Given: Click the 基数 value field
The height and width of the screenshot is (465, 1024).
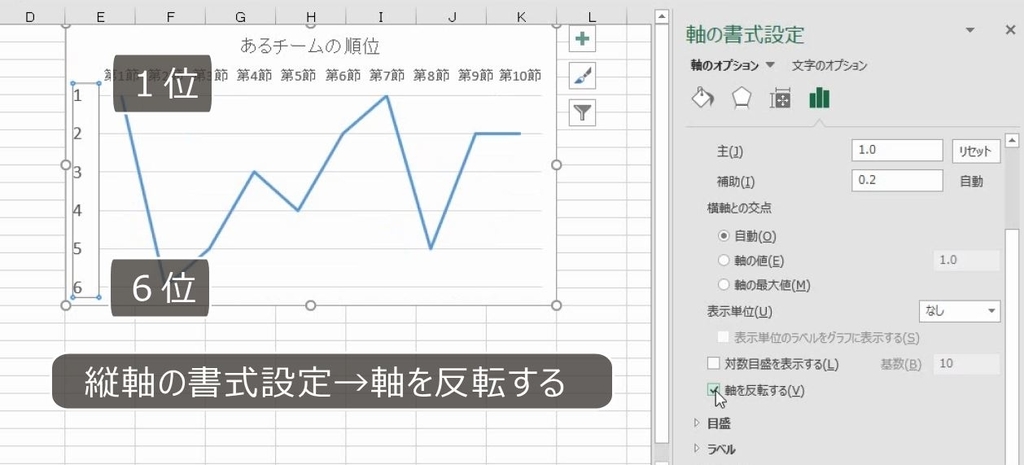Looking at the screenshot, I should point(967,363).
